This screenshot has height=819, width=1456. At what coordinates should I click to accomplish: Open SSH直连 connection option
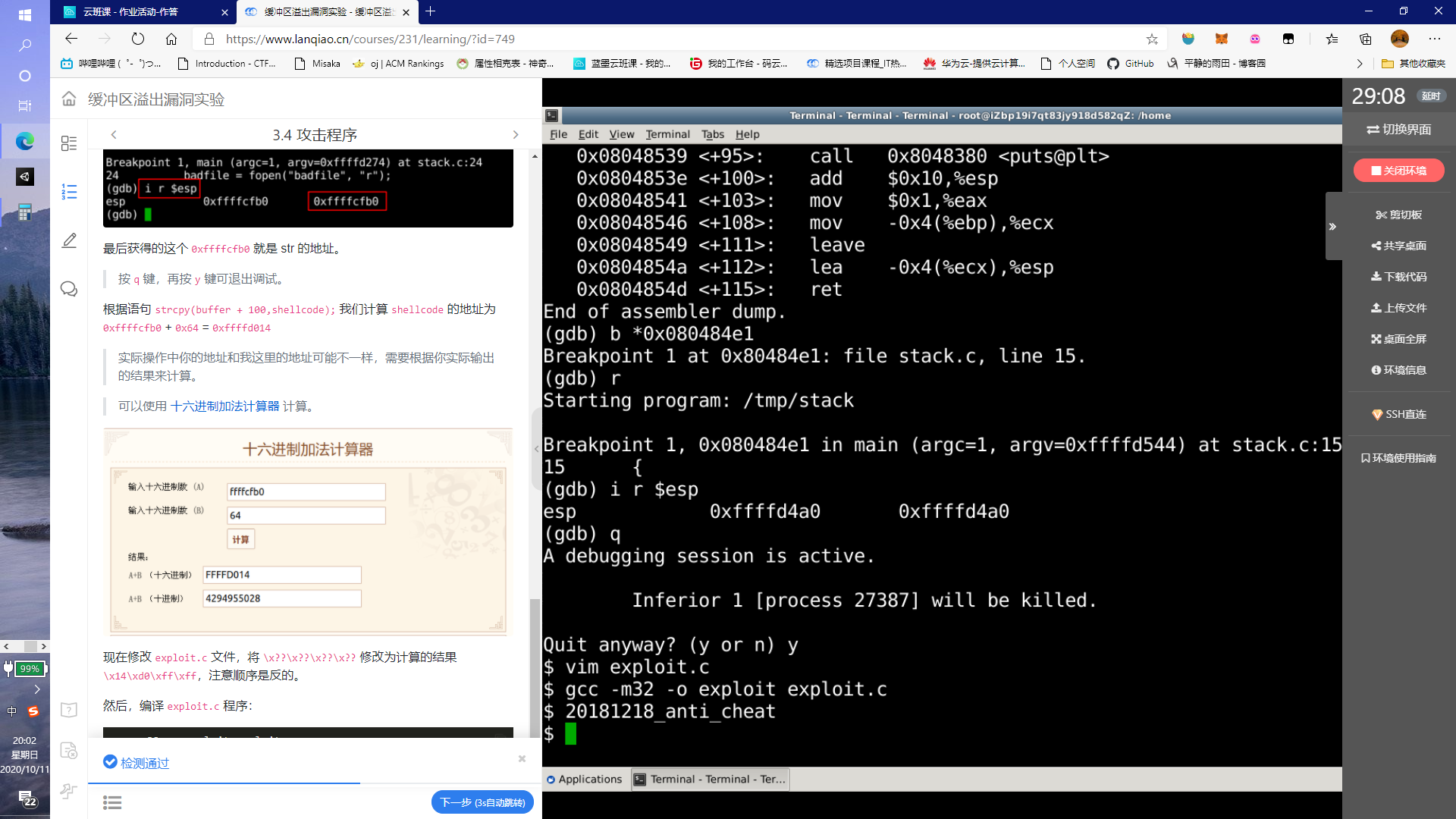click(x=1398, y=414)
